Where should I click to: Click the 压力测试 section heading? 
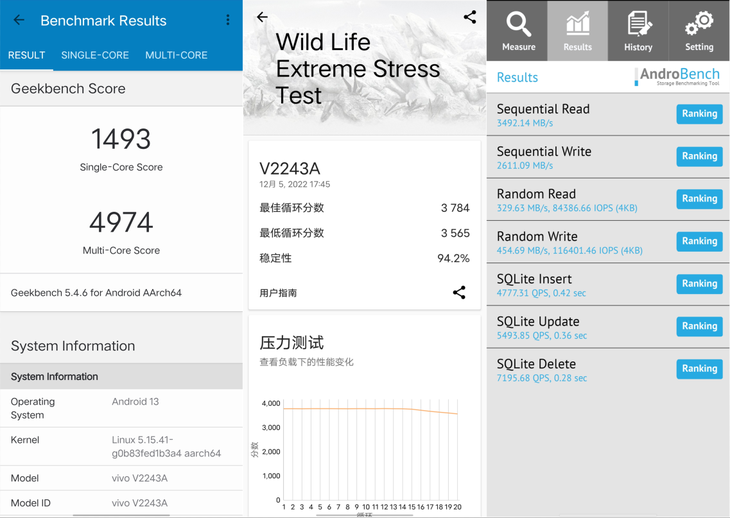[x=291, y=343]
